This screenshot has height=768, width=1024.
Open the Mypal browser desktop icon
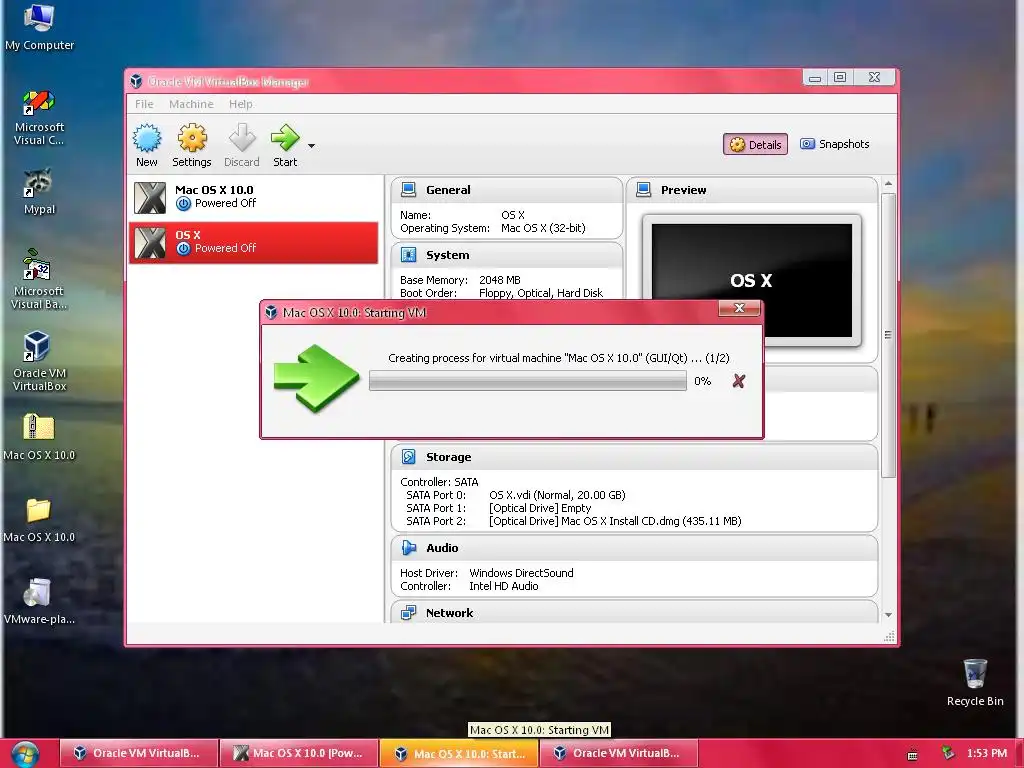coord(39,191)
